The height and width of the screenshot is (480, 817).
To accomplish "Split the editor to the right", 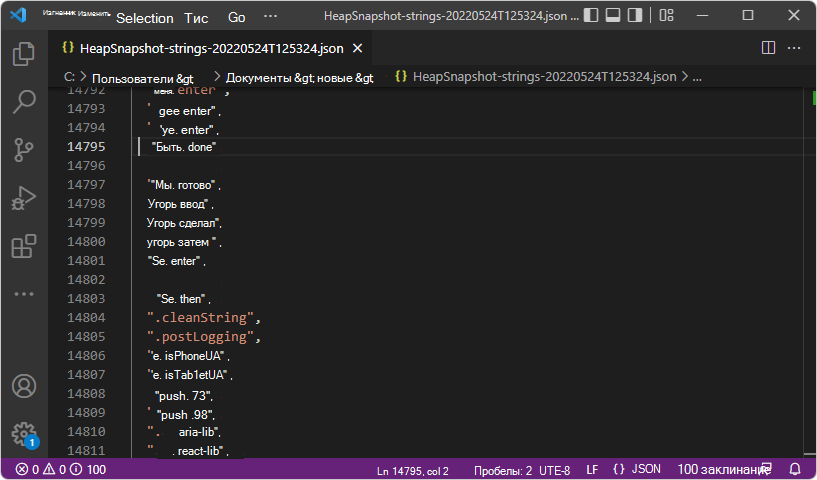I will pyautogui.click(x=769, y=48).
